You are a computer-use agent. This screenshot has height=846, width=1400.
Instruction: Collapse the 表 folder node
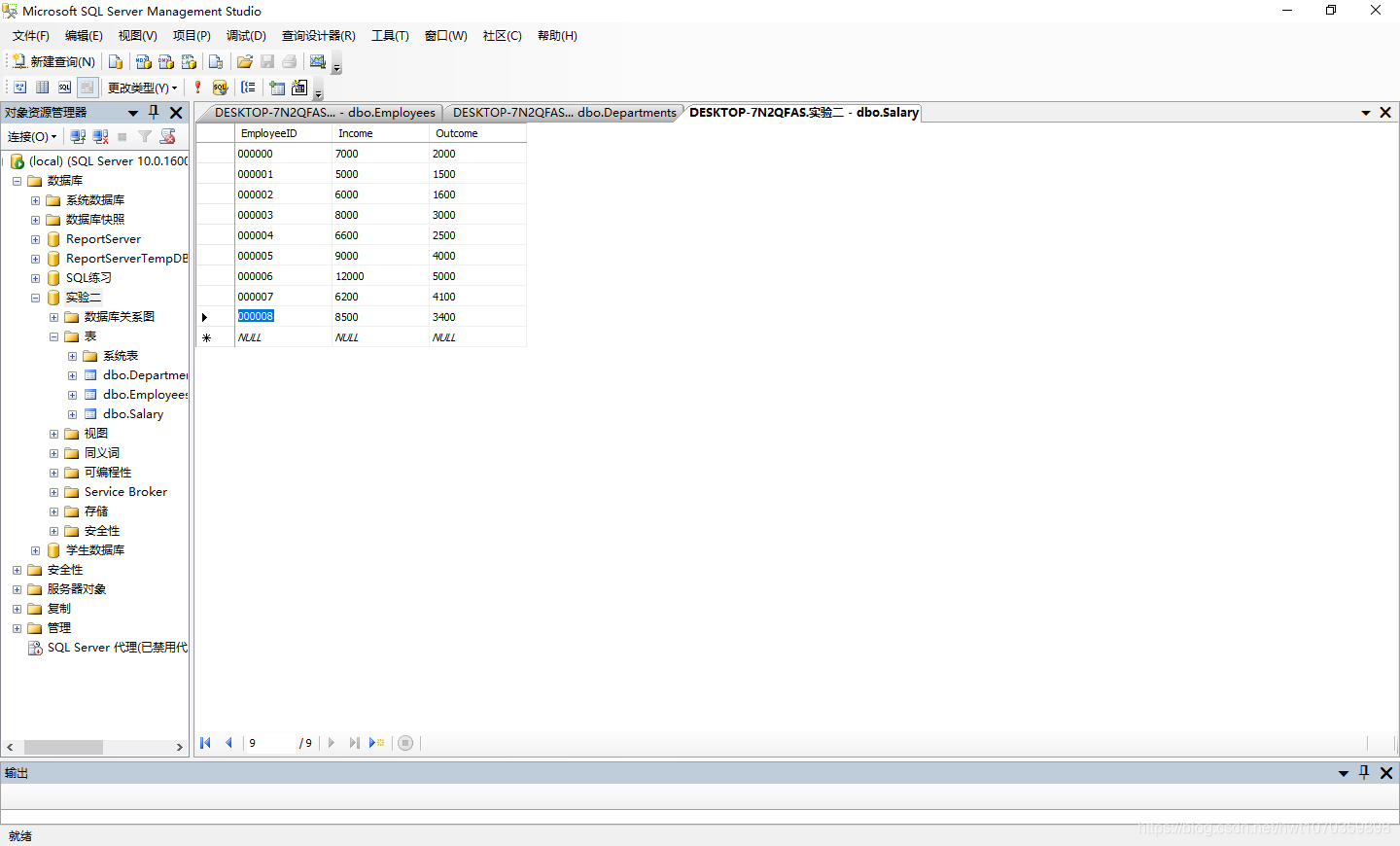[53, 336]
